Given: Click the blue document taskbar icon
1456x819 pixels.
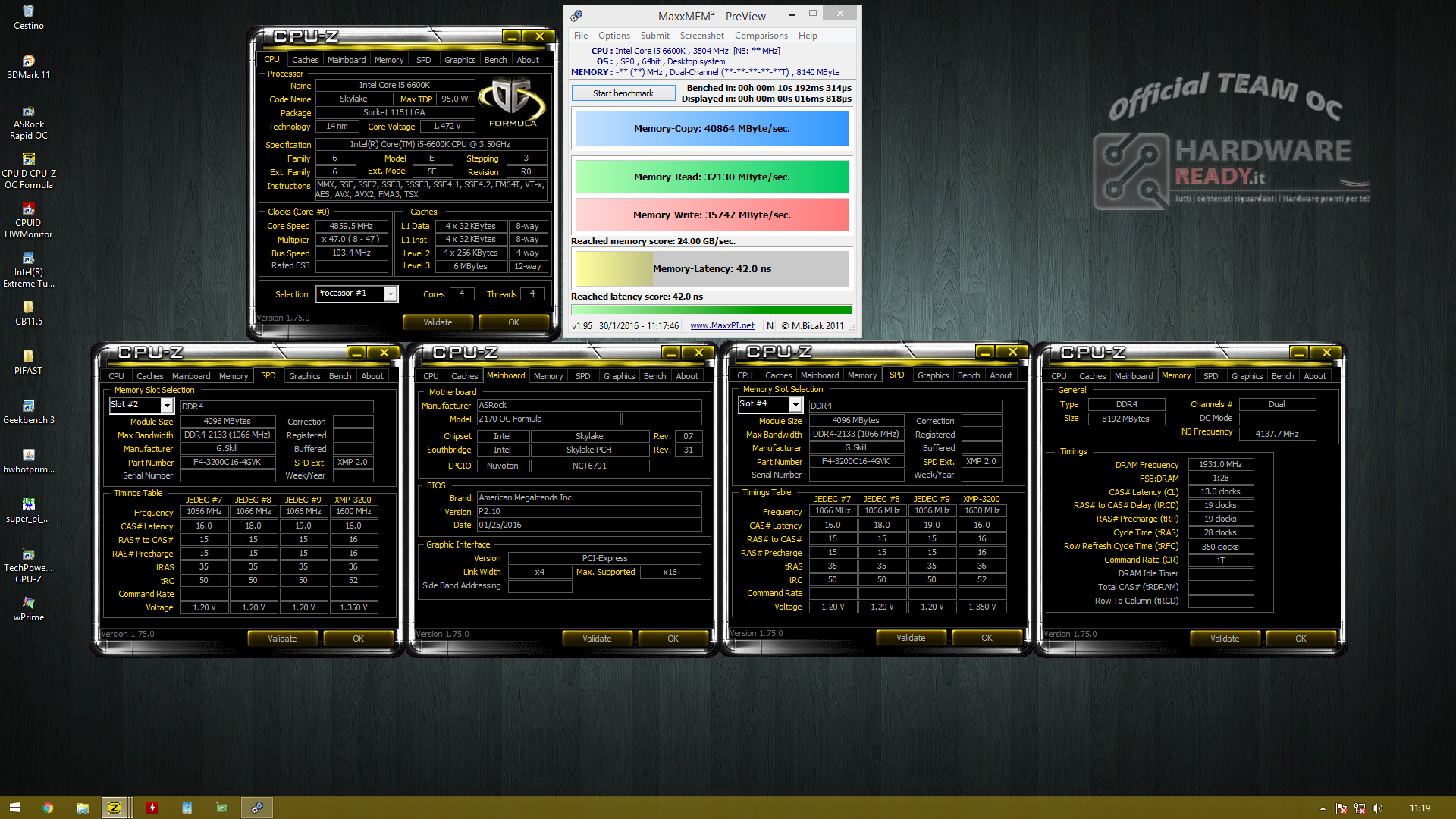Looking at the screenshot, I should [187, 808].
